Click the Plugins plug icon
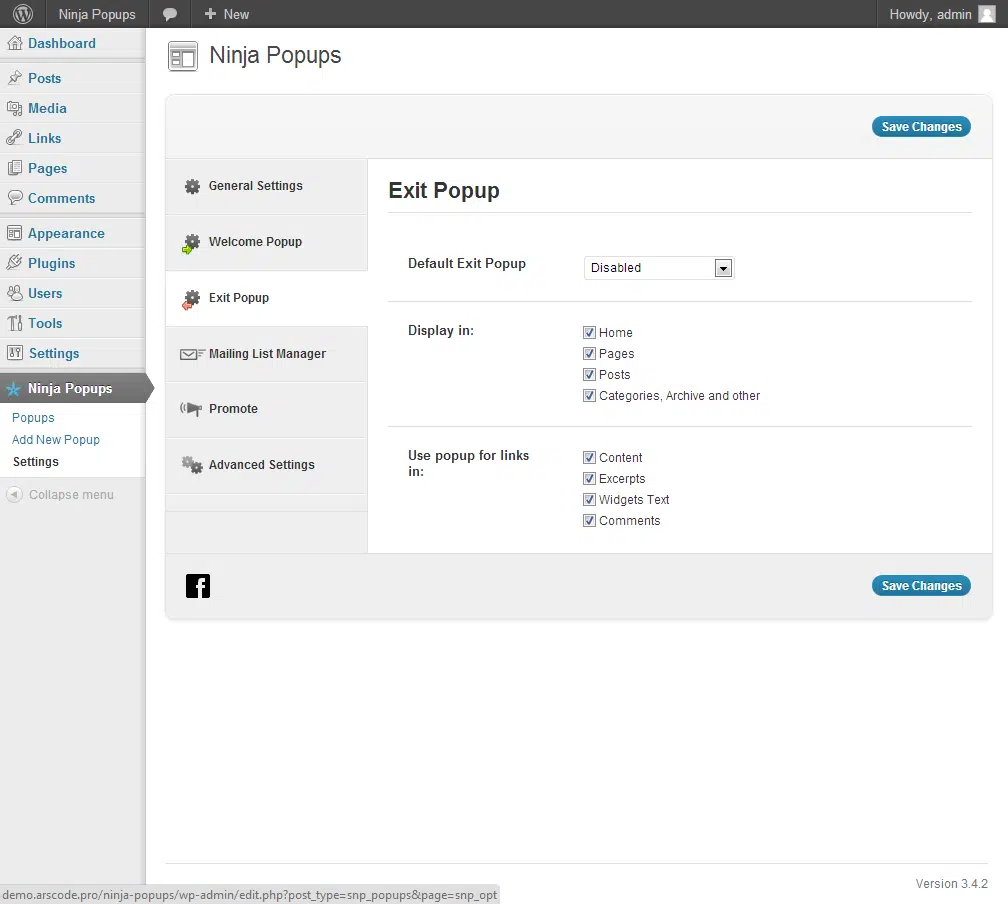Viewport: 1008px width, 904px height. click(x=14, y=262)
